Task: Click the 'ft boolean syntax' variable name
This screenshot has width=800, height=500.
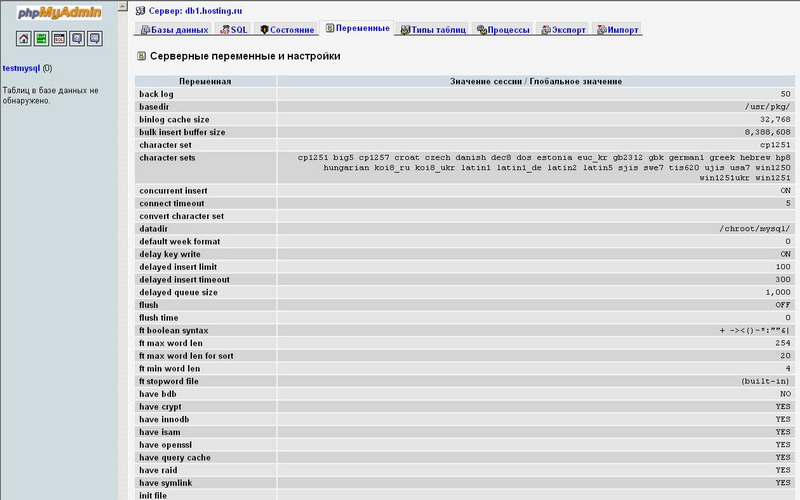Action: [x=173, y=331]
